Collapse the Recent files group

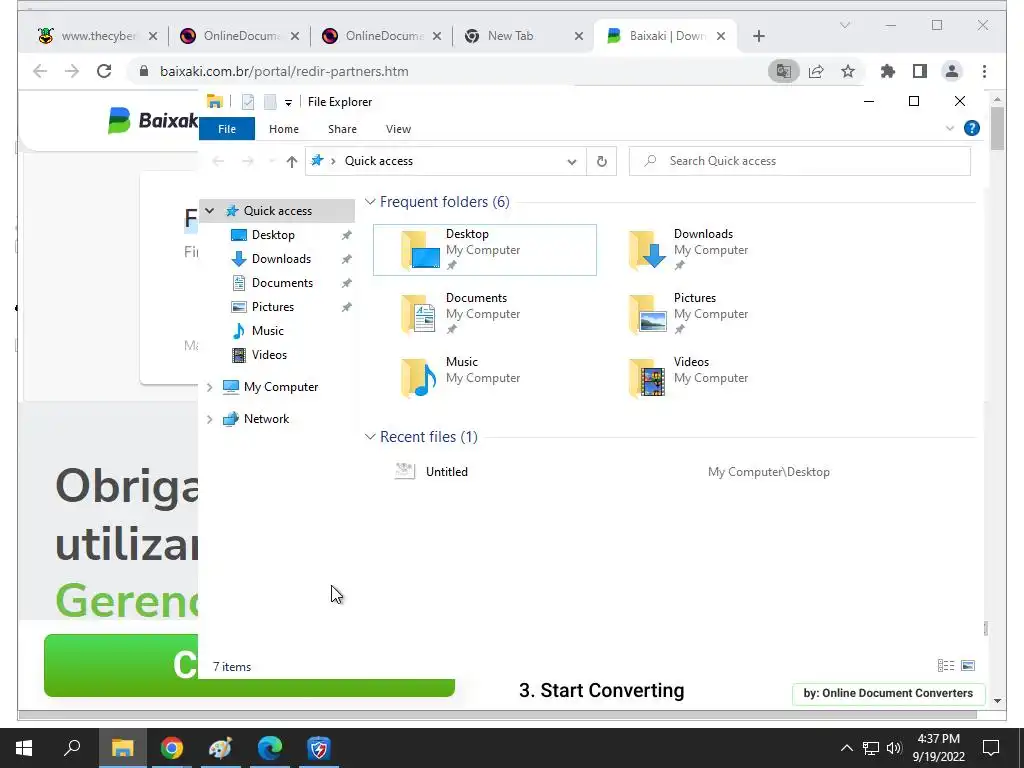click(x=370, y=436)
